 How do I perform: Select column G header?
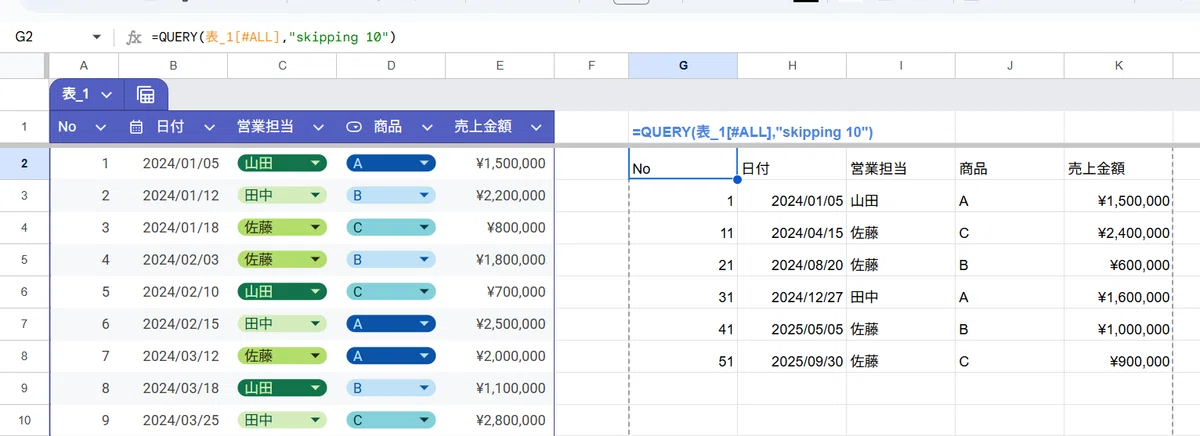pyautogui.click(x=683, y=66)
